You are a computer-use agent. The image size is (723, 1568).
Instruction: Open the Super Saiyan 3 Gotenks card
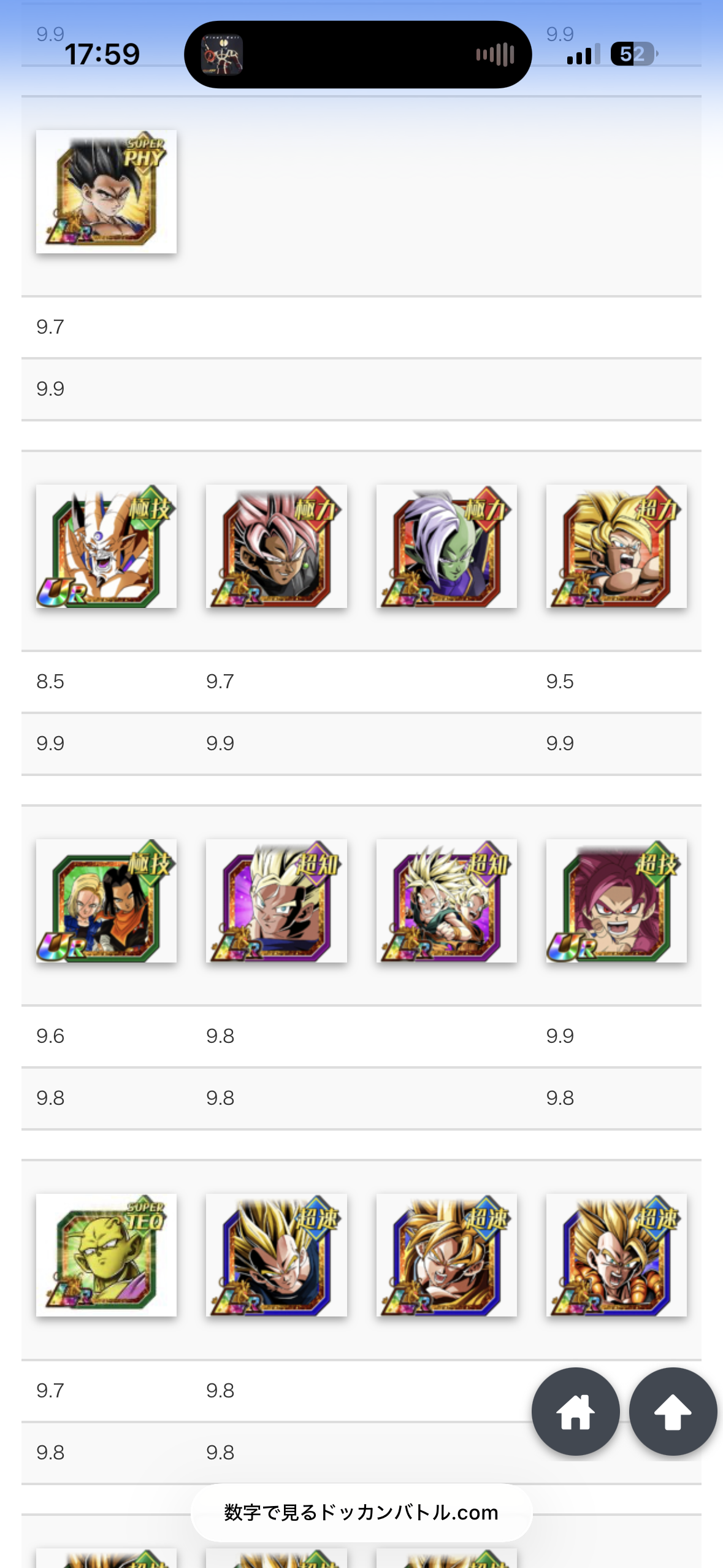coord(616,546)
